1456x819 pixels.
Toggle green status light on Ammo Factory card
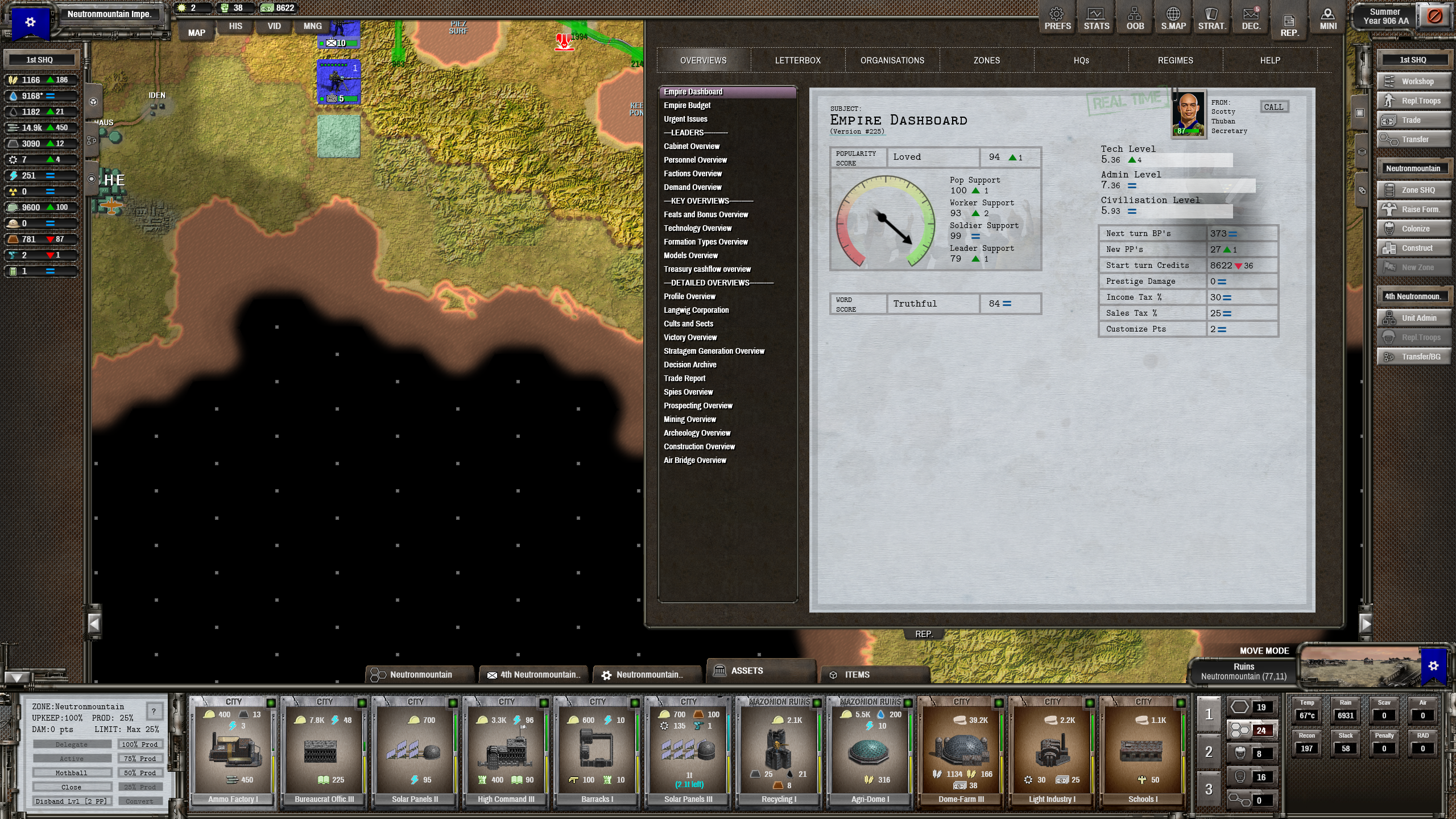(271, 703)
